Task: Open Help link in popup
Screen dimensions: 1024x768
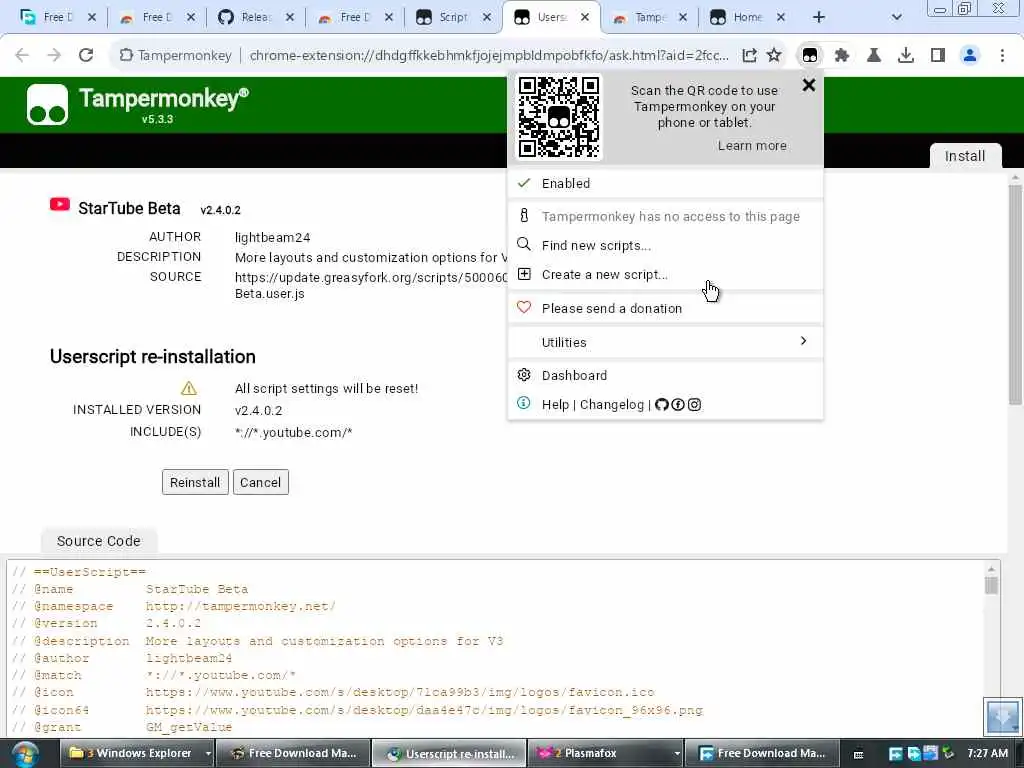Action: (x=555, y=405)
